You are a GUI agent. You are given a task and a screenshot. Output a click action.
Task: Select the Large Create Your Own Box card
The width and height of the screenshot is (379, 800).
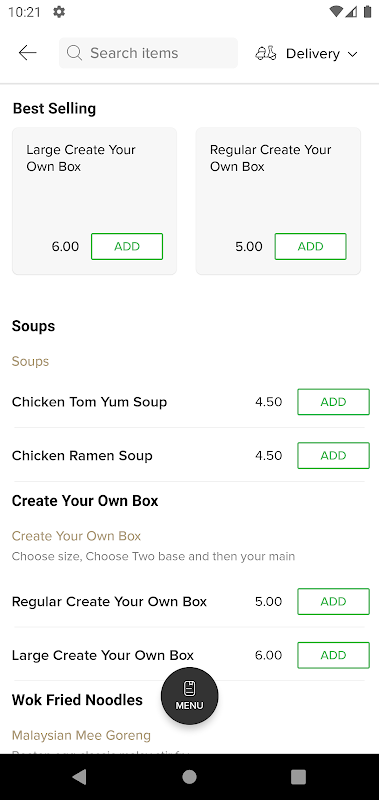(x=94, y=201)
